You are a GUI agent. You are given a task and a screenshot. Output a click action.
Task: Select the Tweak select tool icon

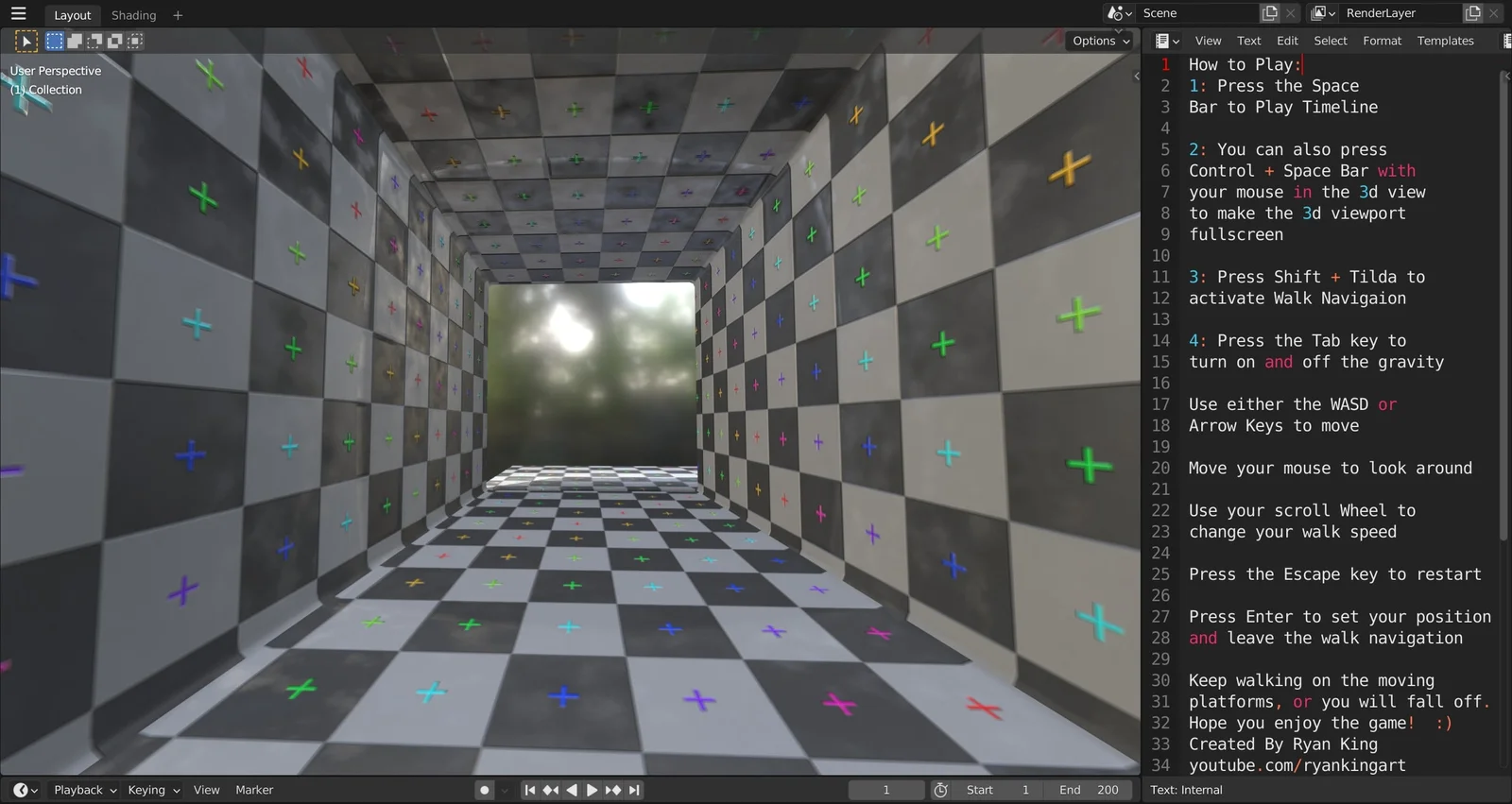click(x=26, y=41)
